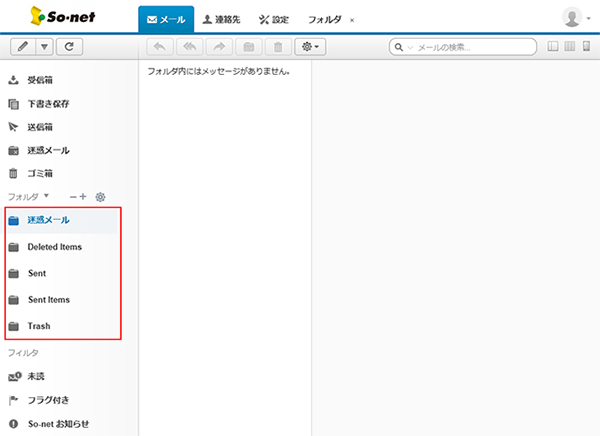Open folder settings gear next to フォルダ
Image resolution: width=600 pixels, height=436 pixels.
pos(100,196)
